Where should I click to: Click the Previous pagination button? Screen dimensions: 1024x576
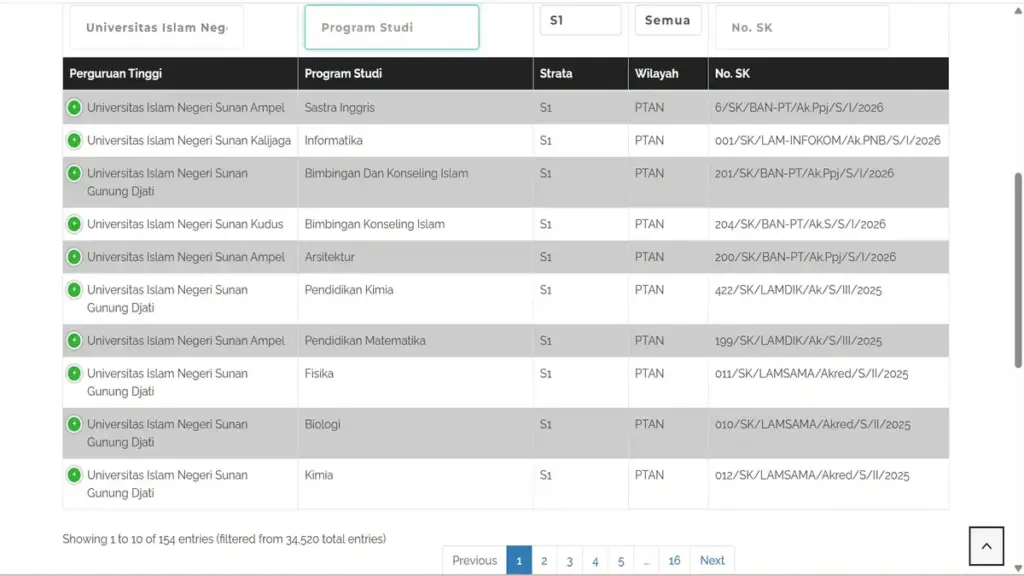[x=474, y=561]
